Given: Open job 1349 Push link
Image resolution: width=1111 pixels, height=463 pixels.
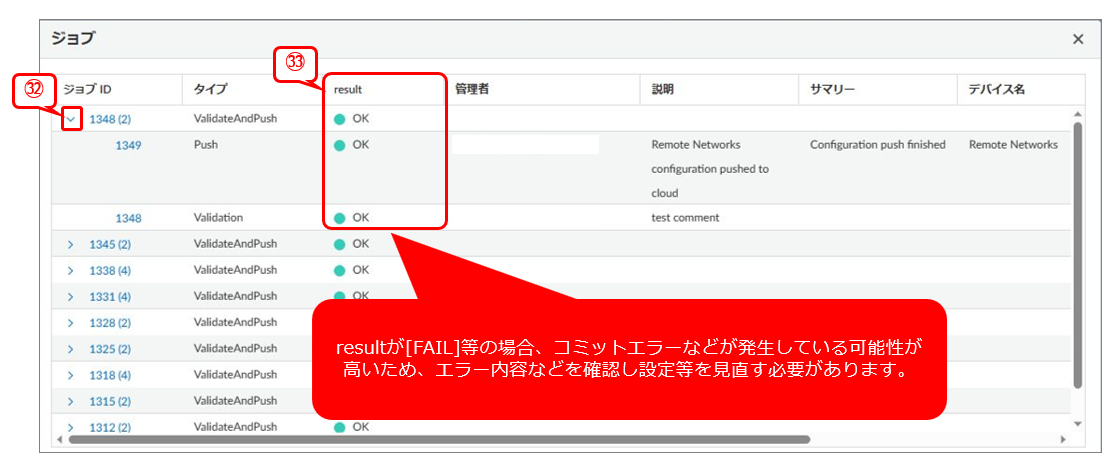Looking at the screenshot, I should [x=128, y=145].
